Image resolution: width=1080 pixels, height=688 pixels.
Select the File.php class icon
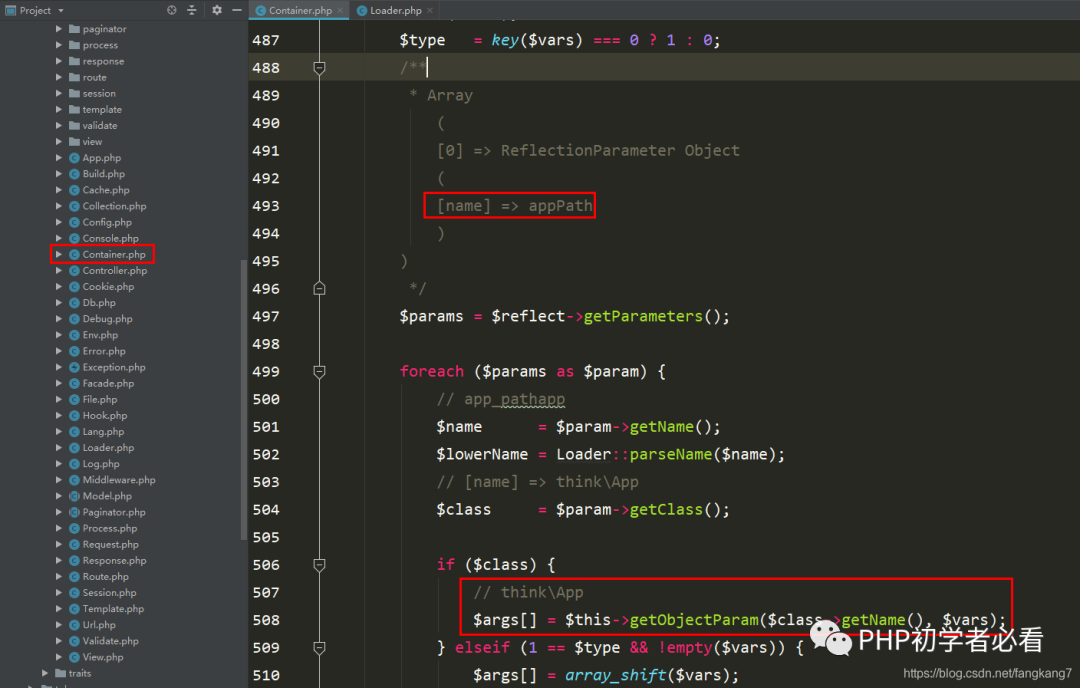coord(74,399)
